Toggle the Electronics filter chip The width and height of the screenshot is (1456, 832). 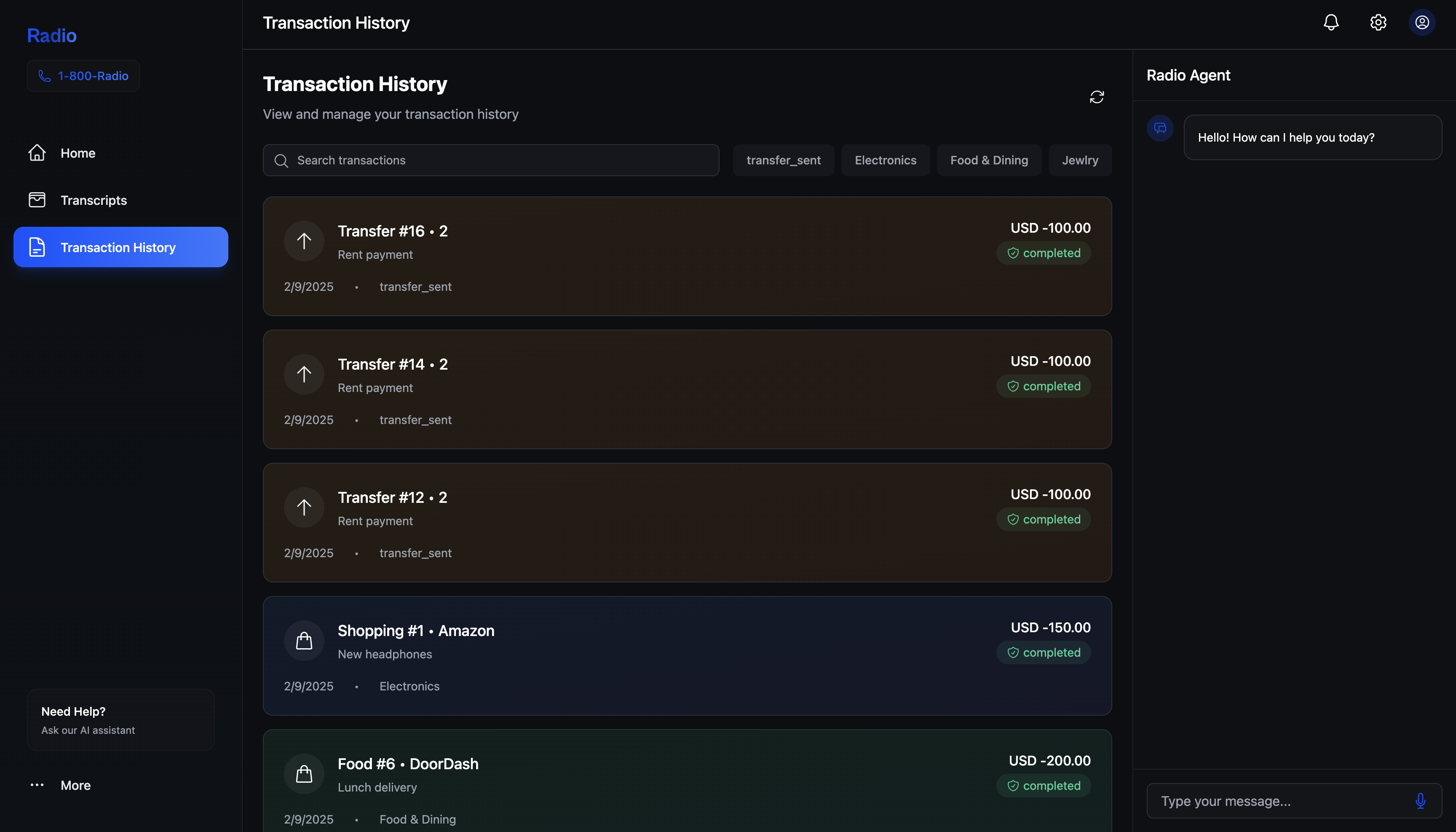coord(885,160)
